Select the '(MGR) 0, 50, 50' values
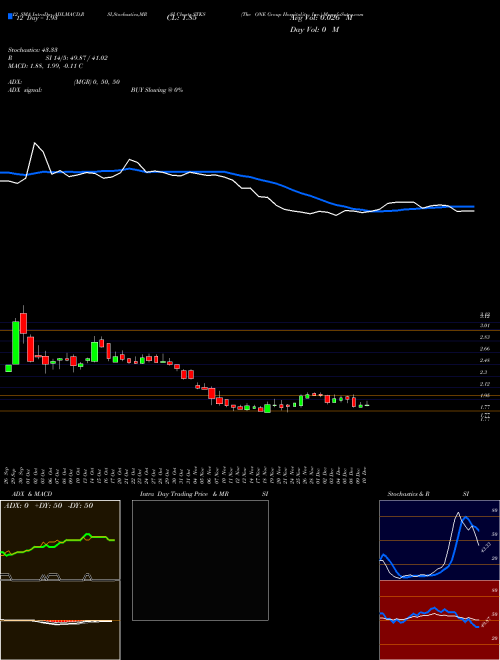 coord(97,82)
